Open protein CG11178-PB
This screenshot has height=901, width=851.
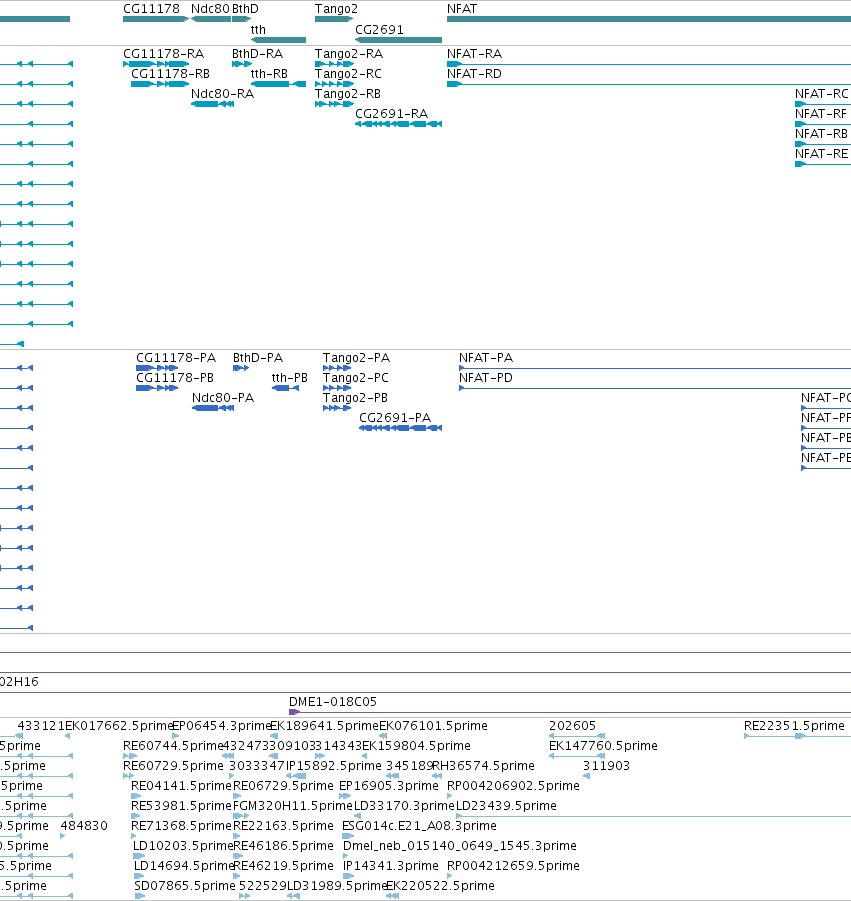click(157, 388)
